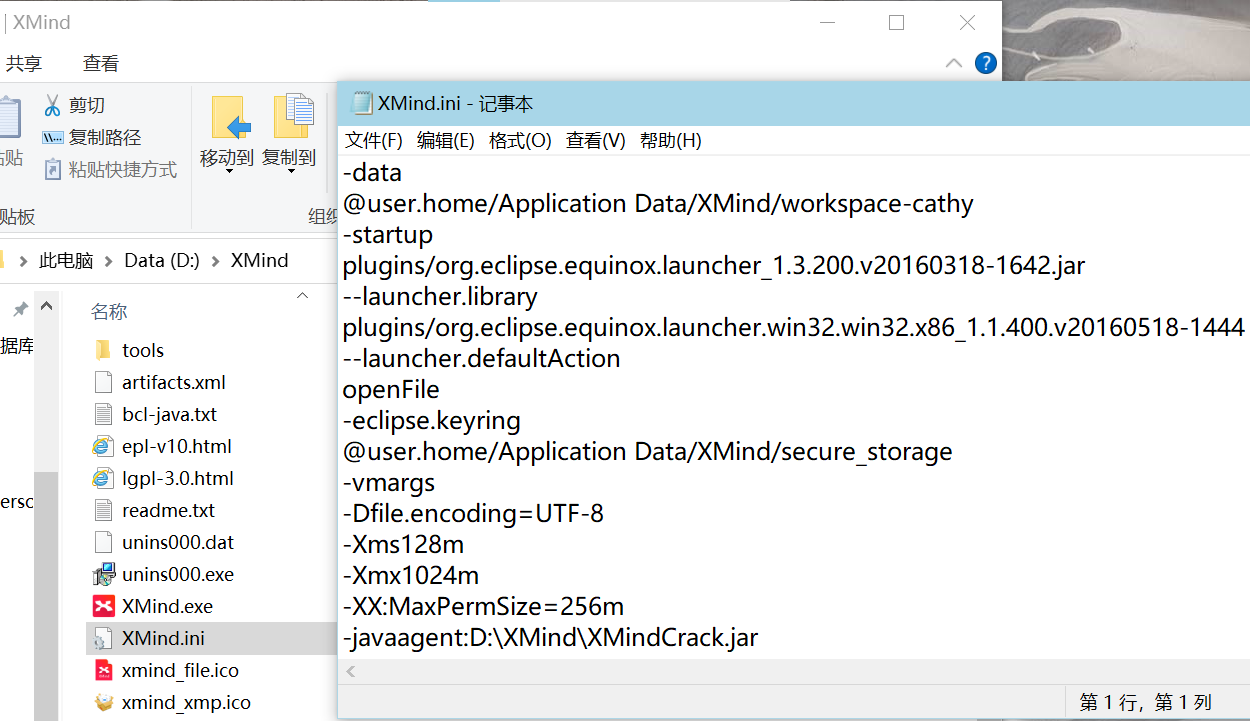
Task: Select the XMind.exe application icon
Action: [x=103, y=606]
